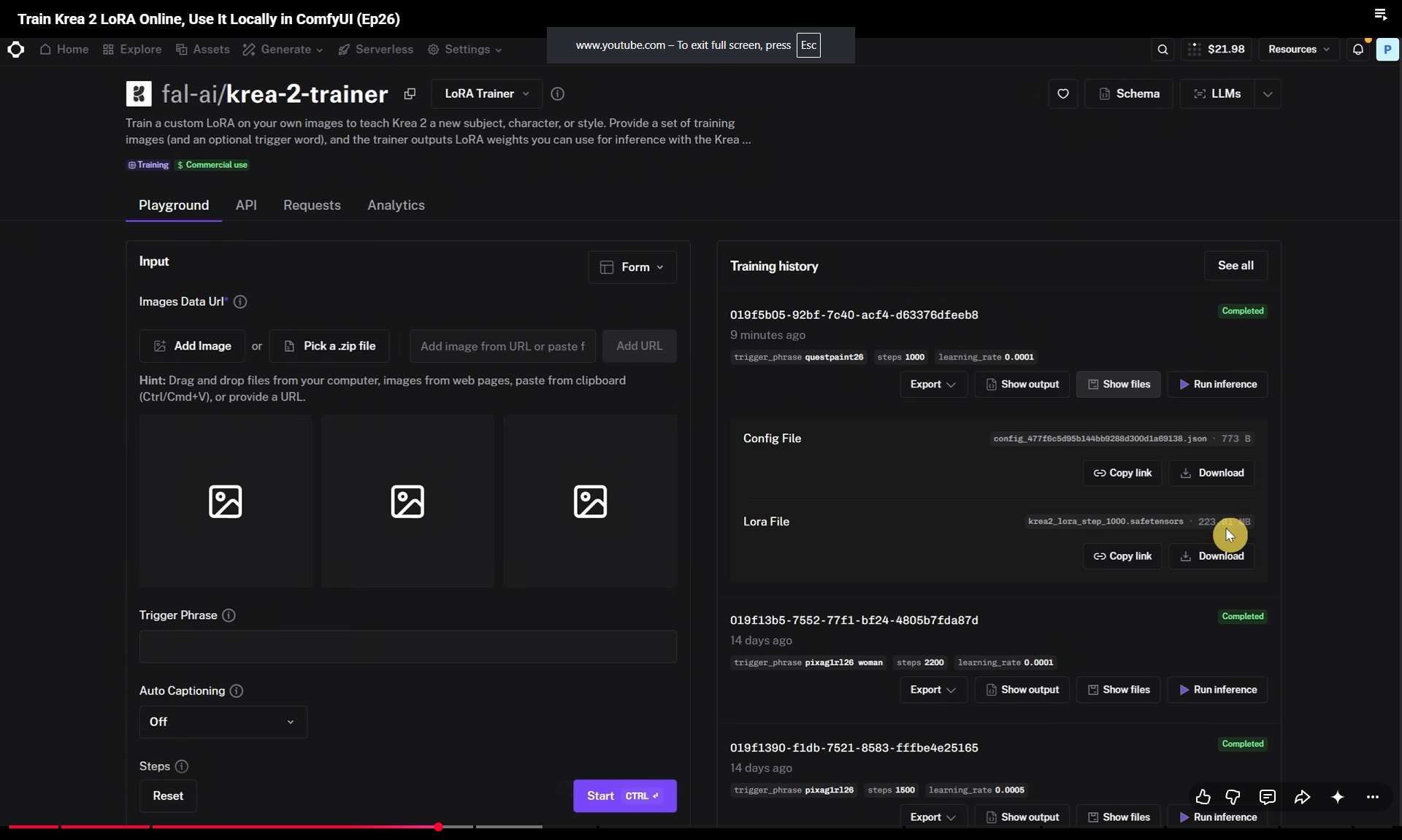Dislike the video with thumbs down
The image size is (1402, 840).
pyautogui.click(x=1233, y=797)
